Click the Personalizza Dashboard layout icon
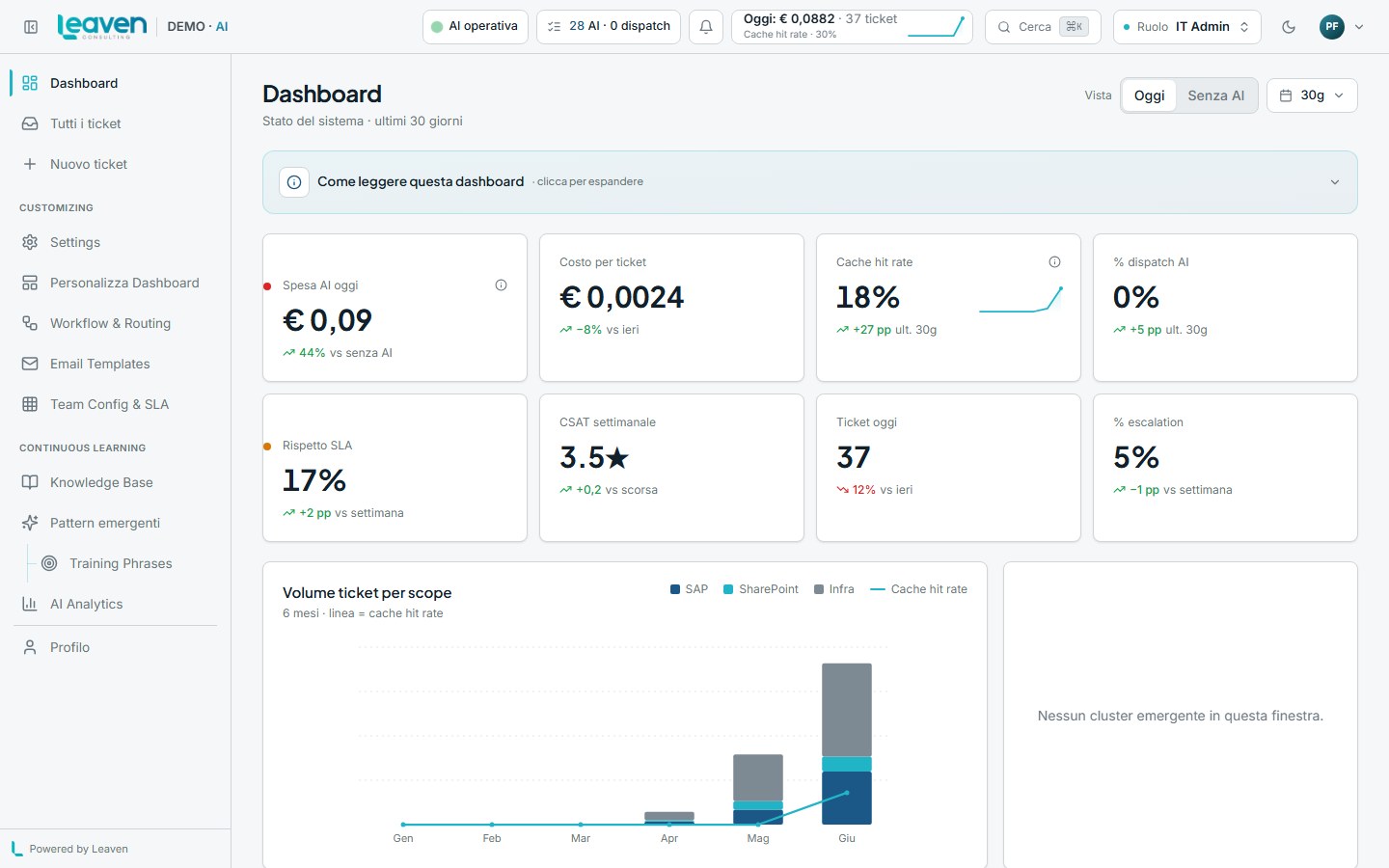The width and height of the screenshot is (1389, 868). (30, 283)
